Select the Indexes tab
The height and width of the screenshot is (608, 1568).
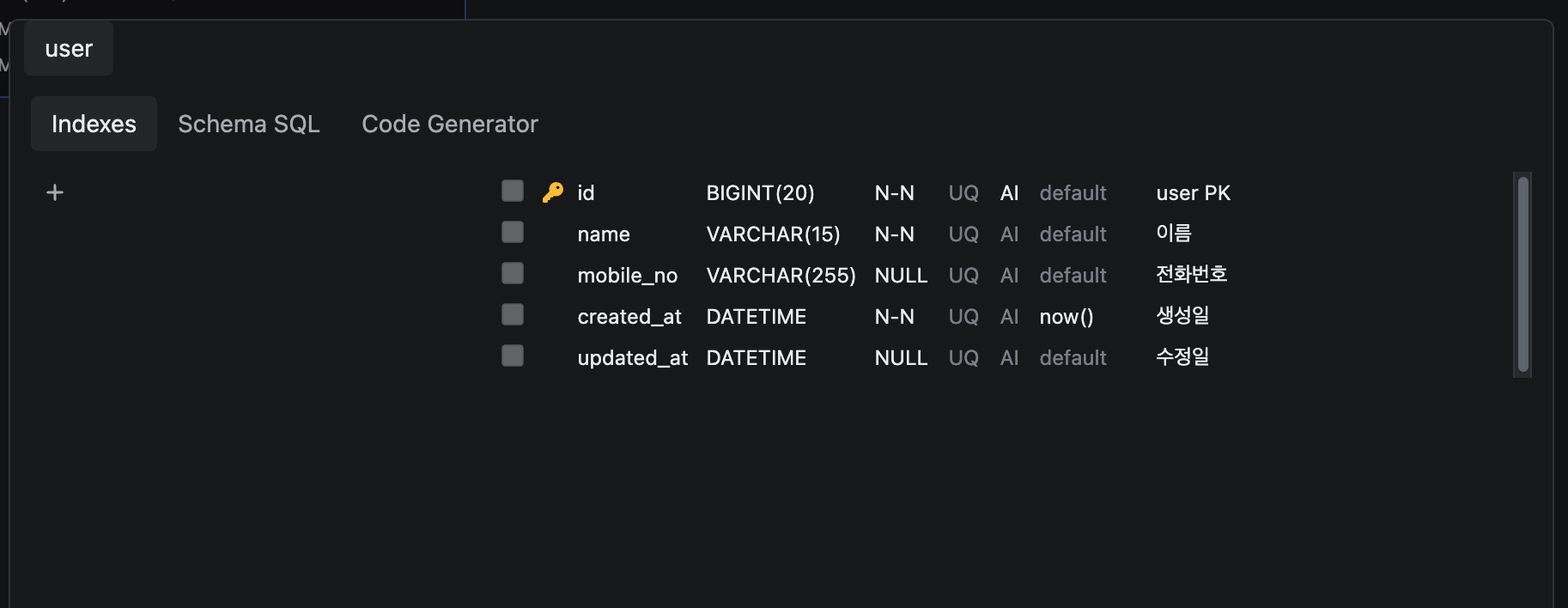pyautogui.click(x=94, y=124)
